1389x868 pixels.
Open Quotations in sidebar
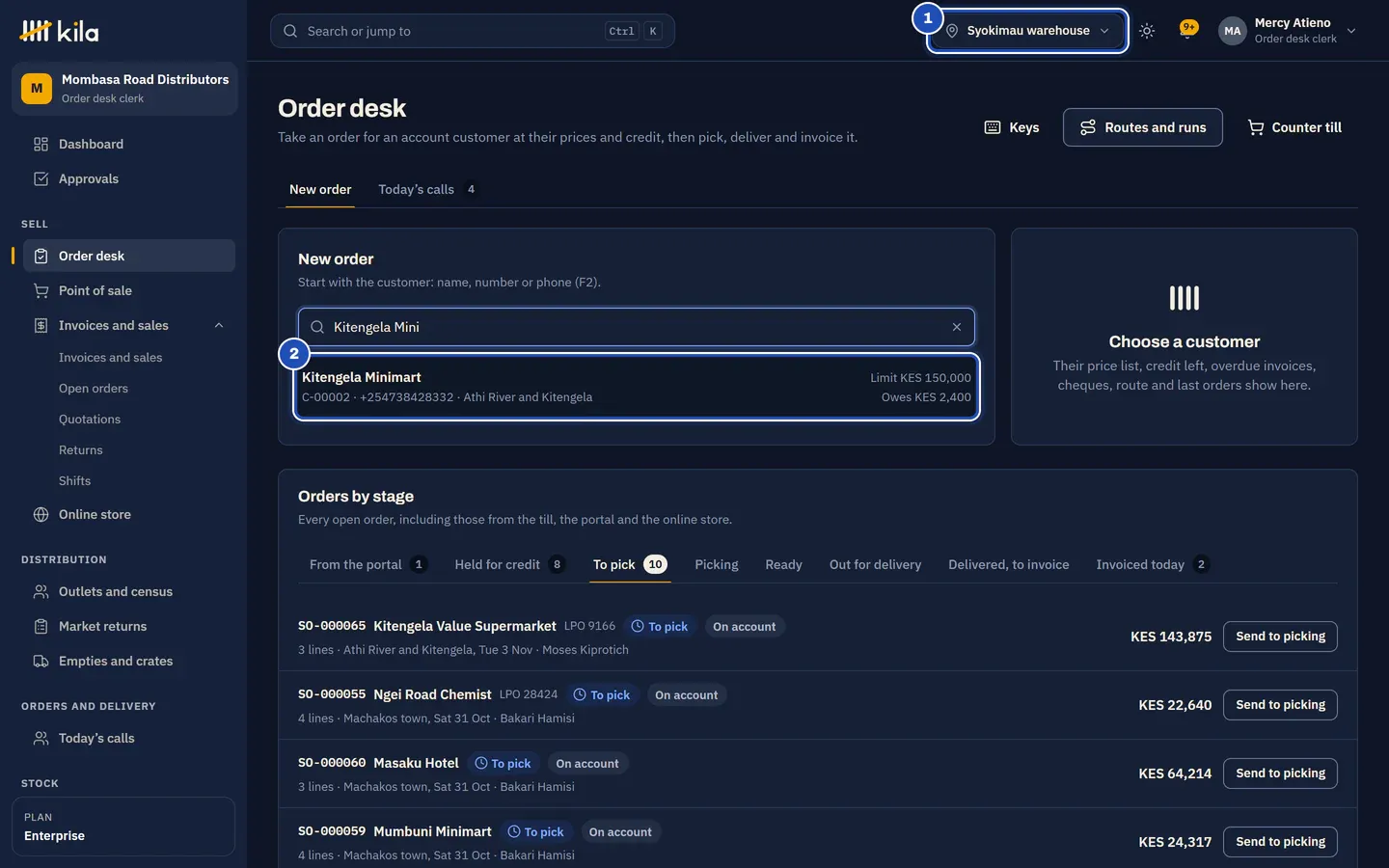tap(90, 420)
